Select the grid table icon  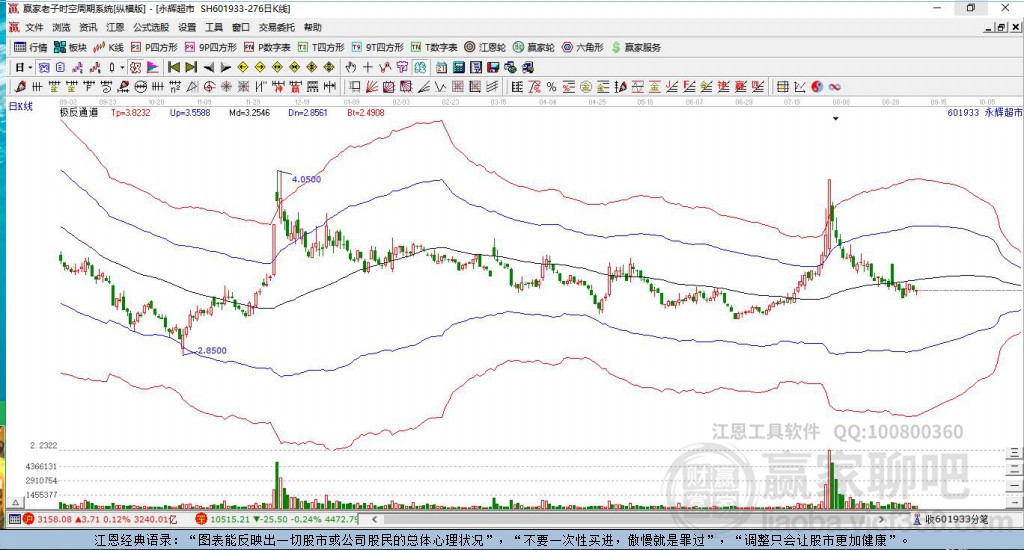(x=782, y=87)
